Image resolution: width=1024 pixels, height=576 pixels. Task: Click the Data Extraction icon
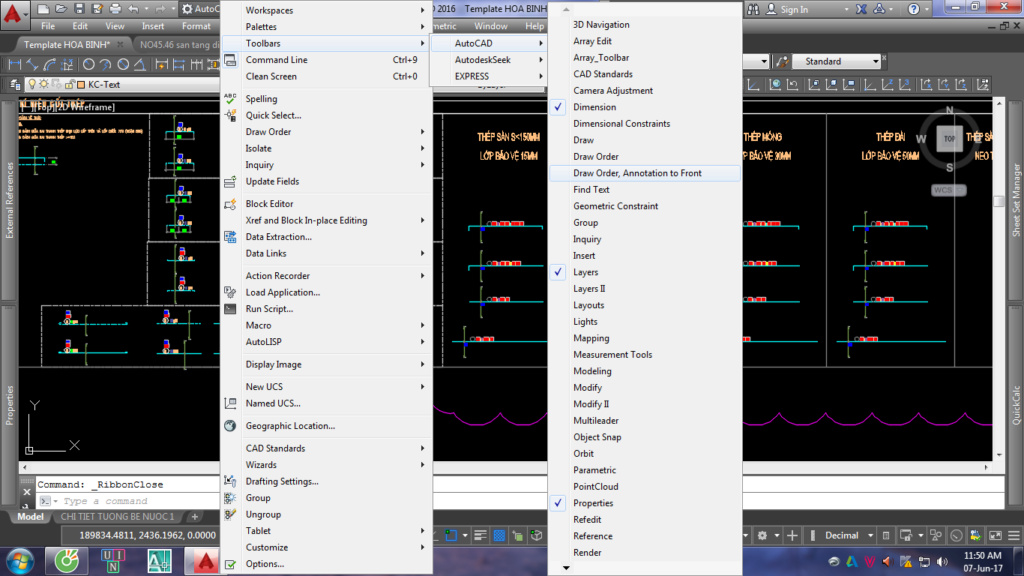[230, 237]
